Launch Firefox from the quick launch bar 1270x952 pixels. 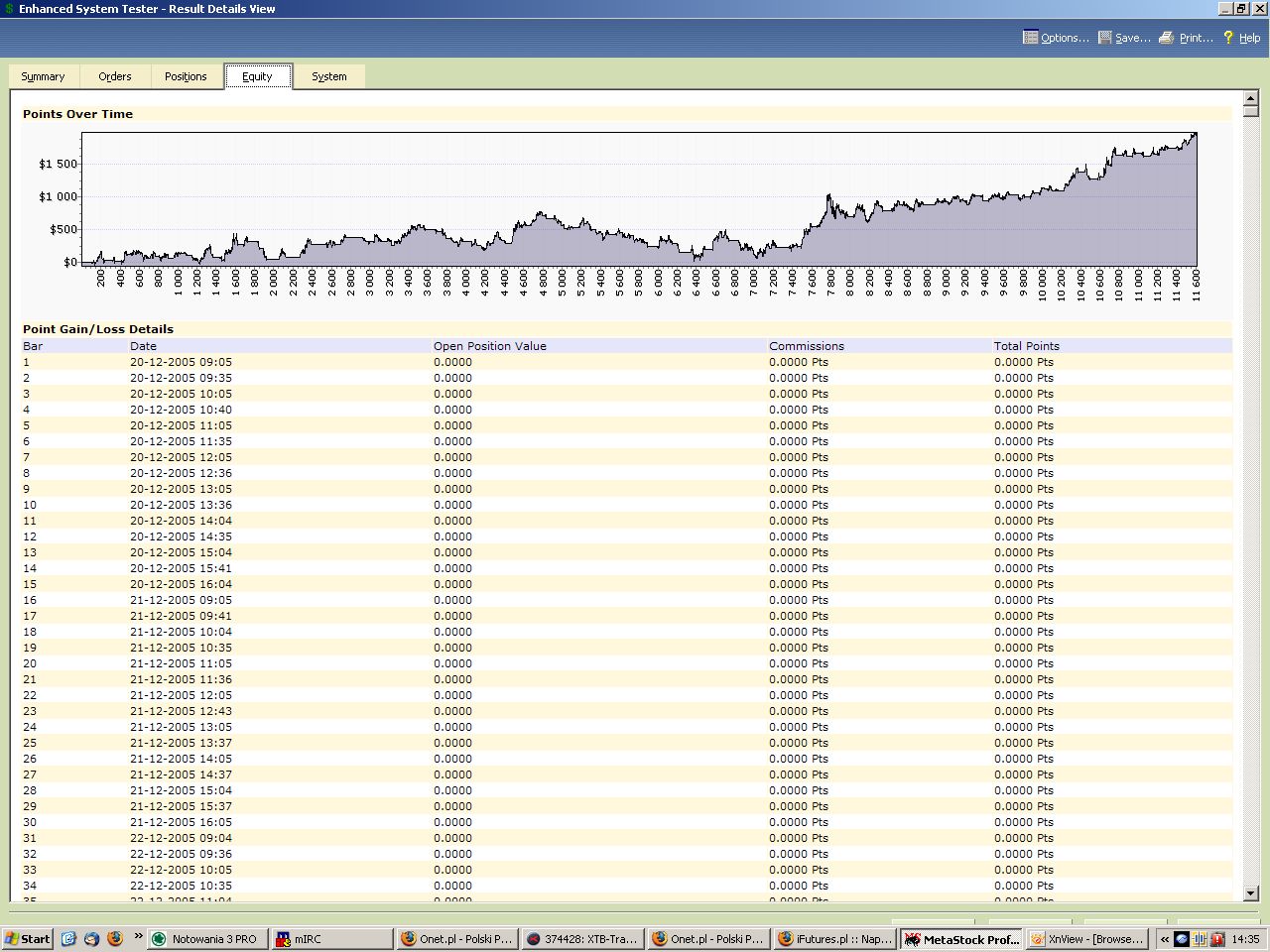click(114, 938)
